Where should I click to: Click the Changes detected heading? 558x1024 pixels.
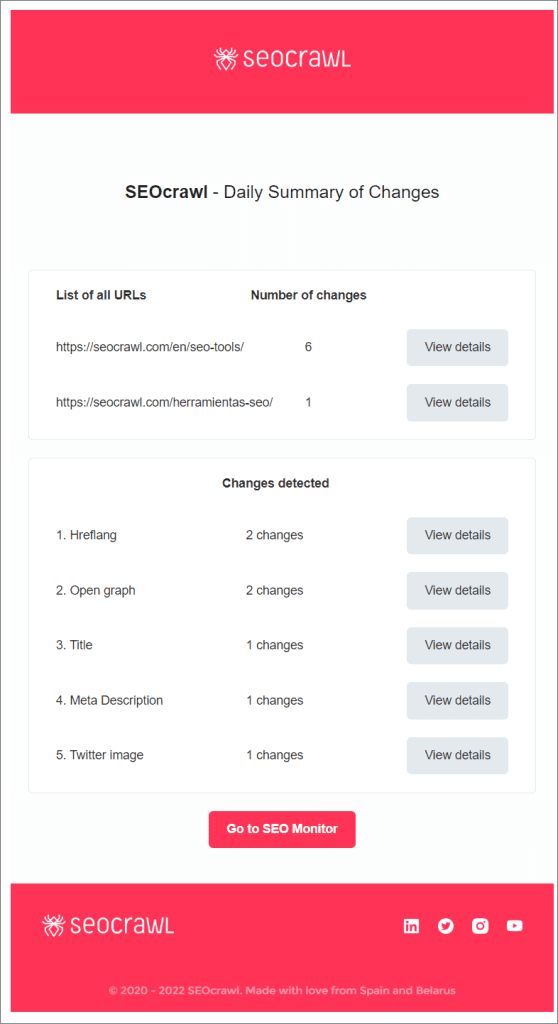pyautogui.click(x=276, y=483)
